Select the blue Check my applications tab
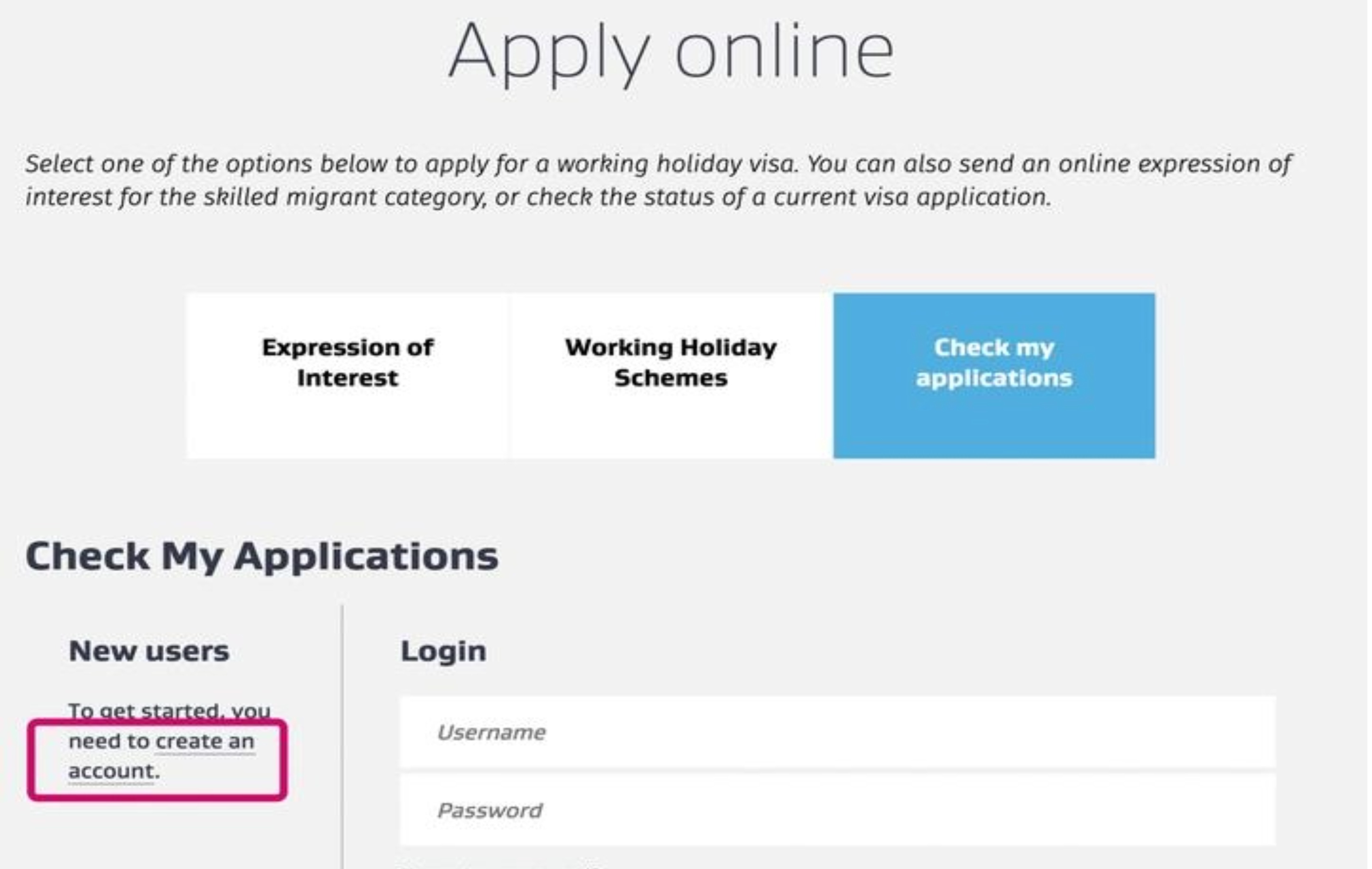Image resolution: width=1372 pixels, height=869 pixels. pyautogui.click(x=994, y=375)
